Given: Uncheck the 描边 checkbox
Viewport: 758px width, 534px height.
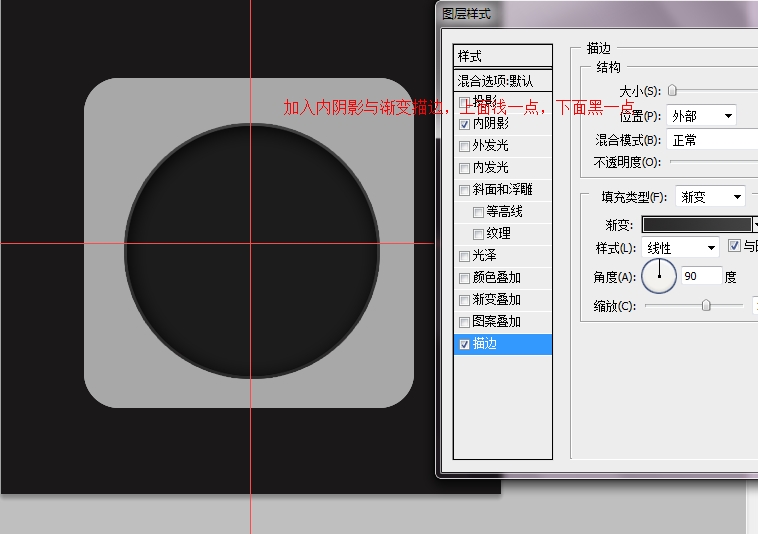Looking at the screenshot, I should tap(465, 344).
